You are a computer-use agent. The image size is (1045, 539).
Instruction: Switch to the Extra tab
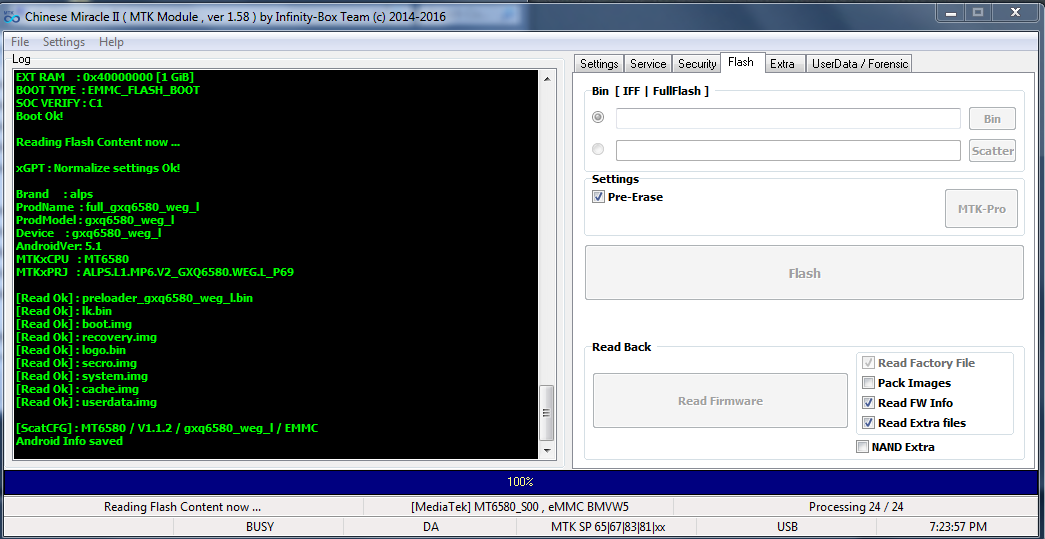782,64
